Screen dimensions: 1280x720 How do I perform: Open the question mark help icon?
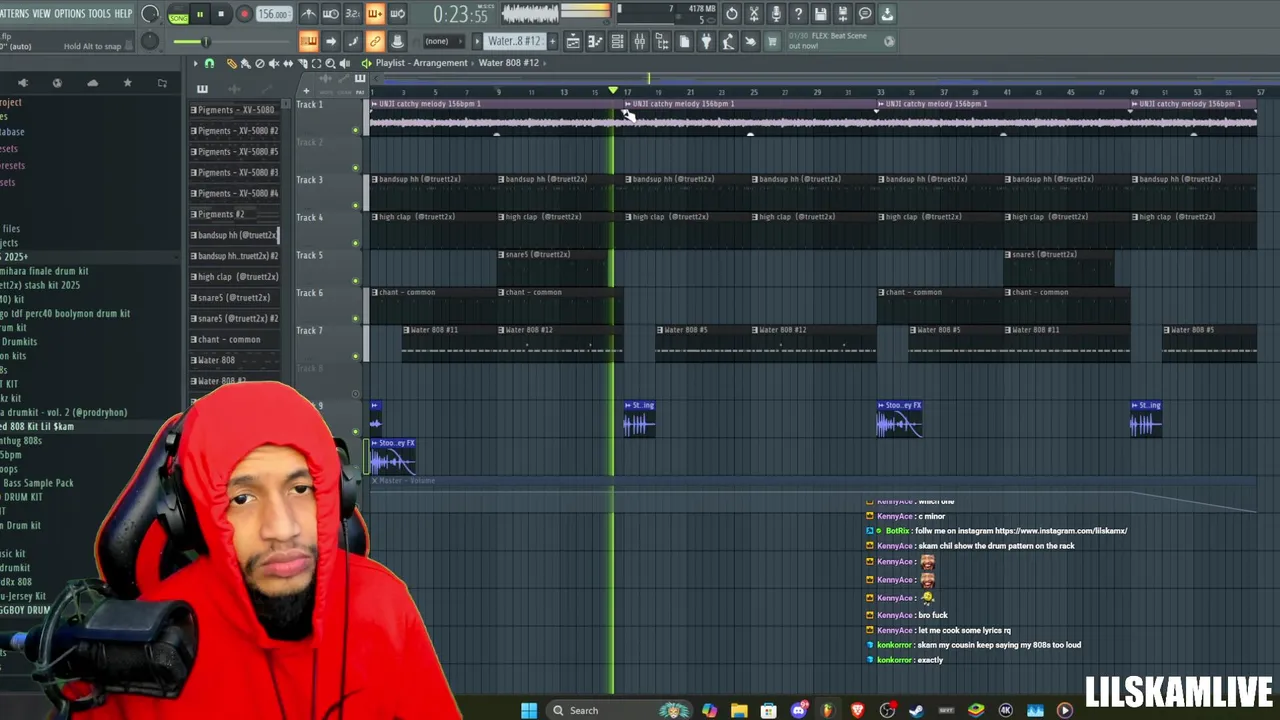point(798,14)
